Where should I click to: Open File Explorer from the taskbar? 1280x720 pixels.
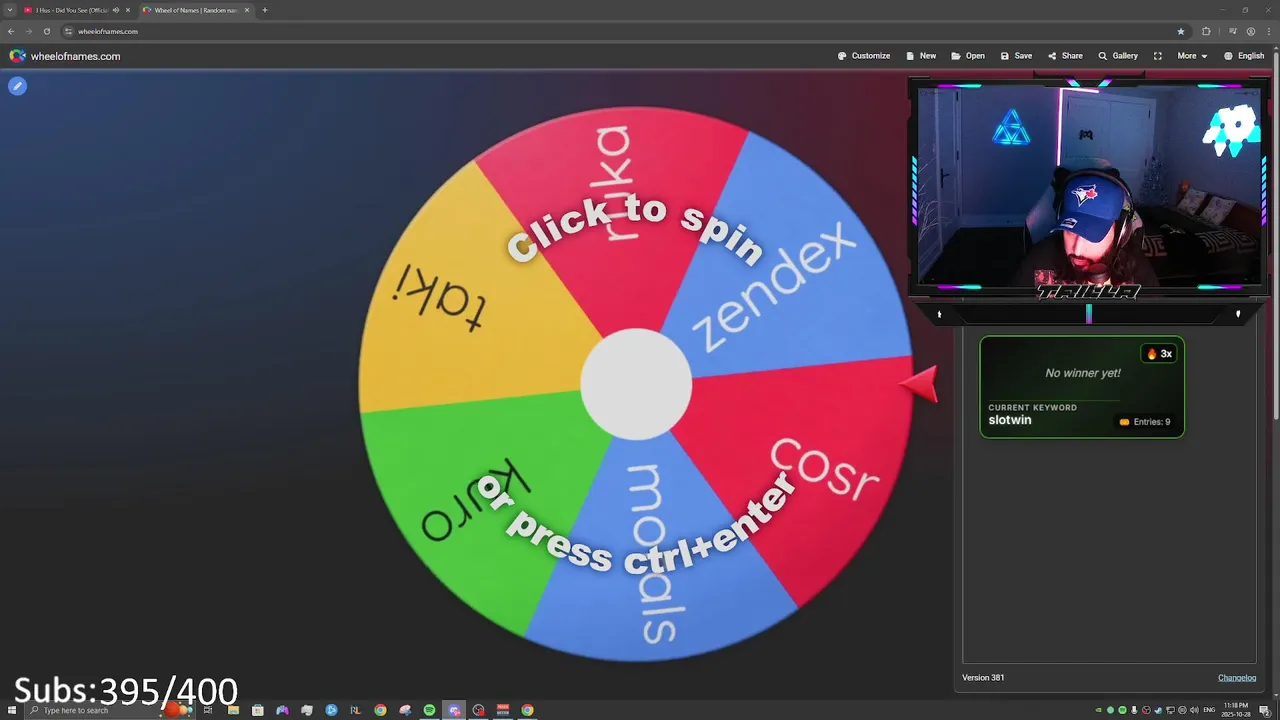(233, 710)
